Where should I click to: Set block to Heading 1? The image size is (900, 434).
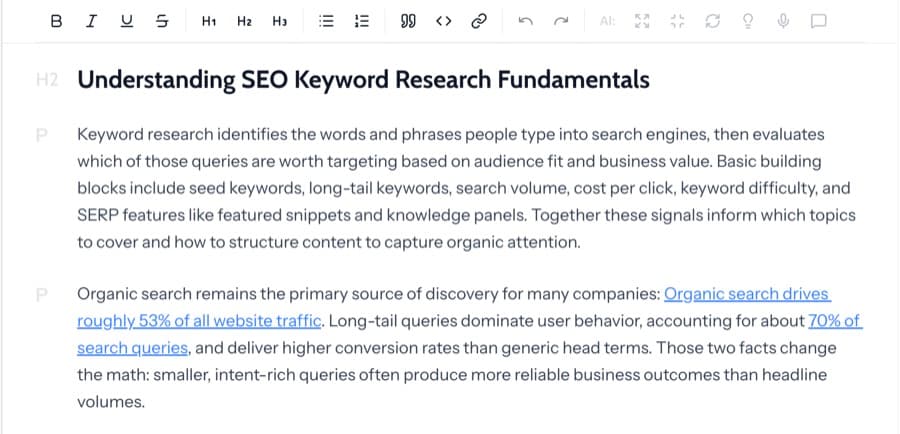pos(208,20)
